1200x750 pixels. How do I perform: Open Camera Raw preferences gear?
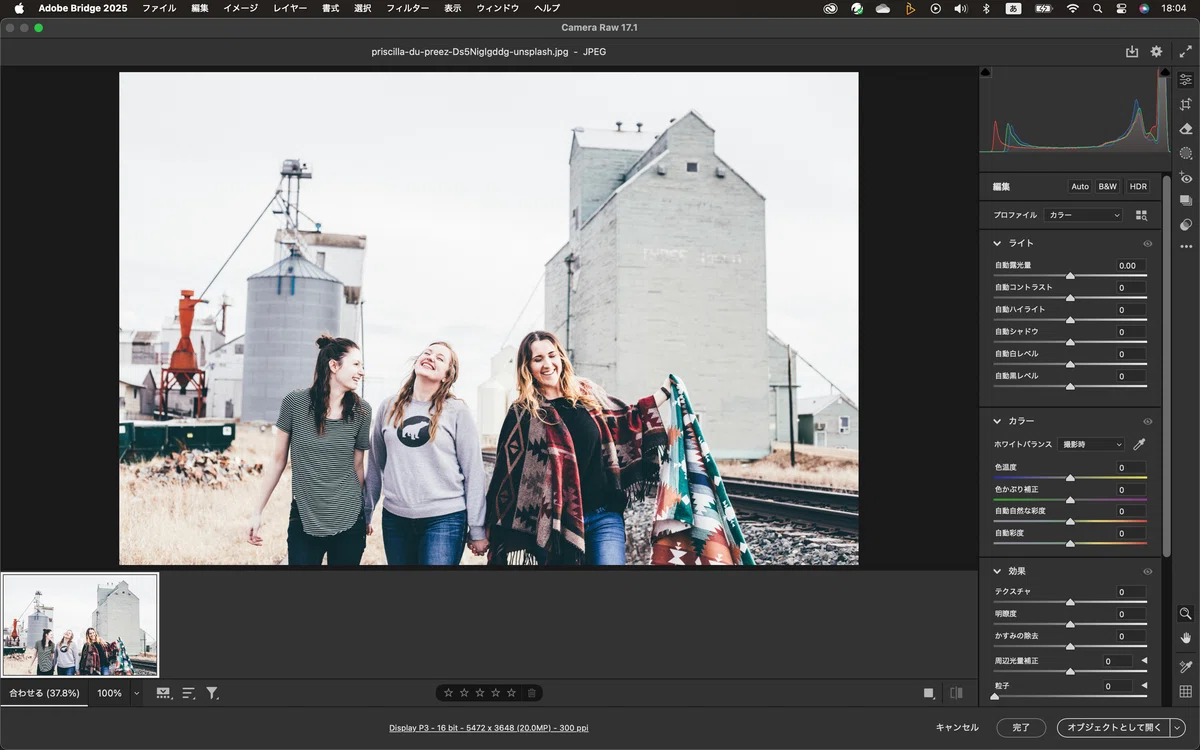point(1157,52)
